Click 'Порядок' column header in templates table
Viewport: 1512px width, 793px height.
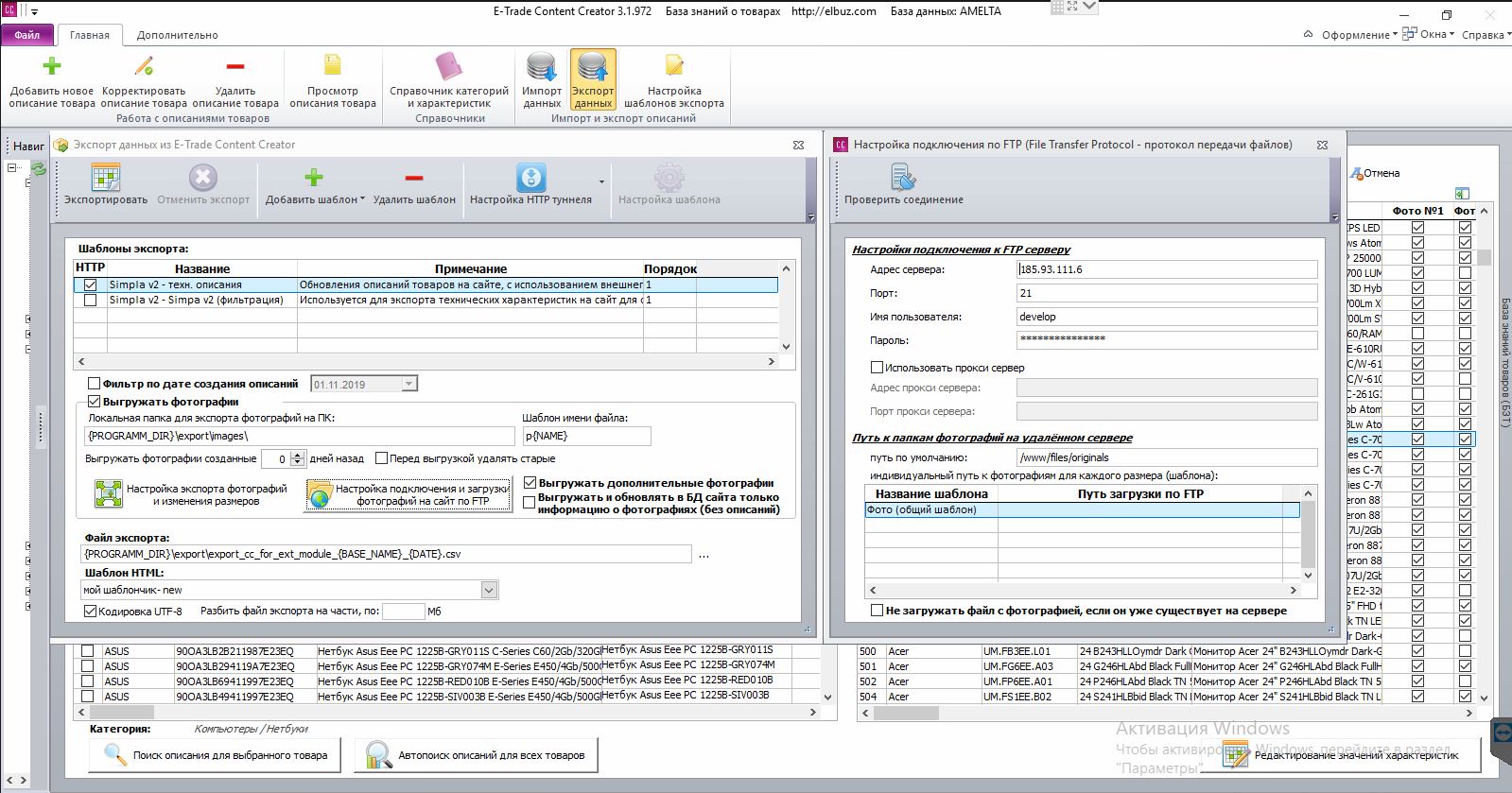[669, 268]
